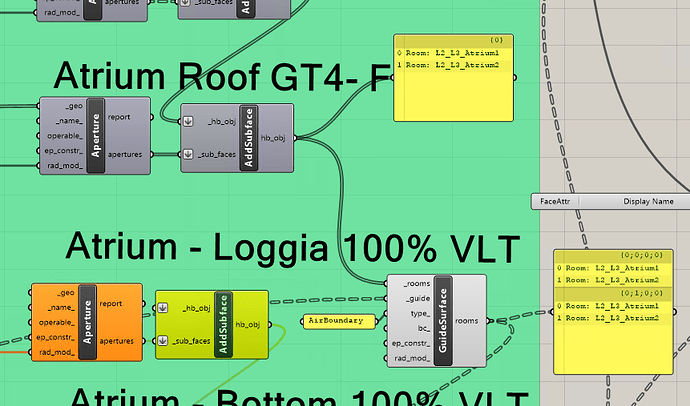The image size is (690, 406).
Task: Click the ep_constr_ input on GuideSurface
Action: pos(411,343)
